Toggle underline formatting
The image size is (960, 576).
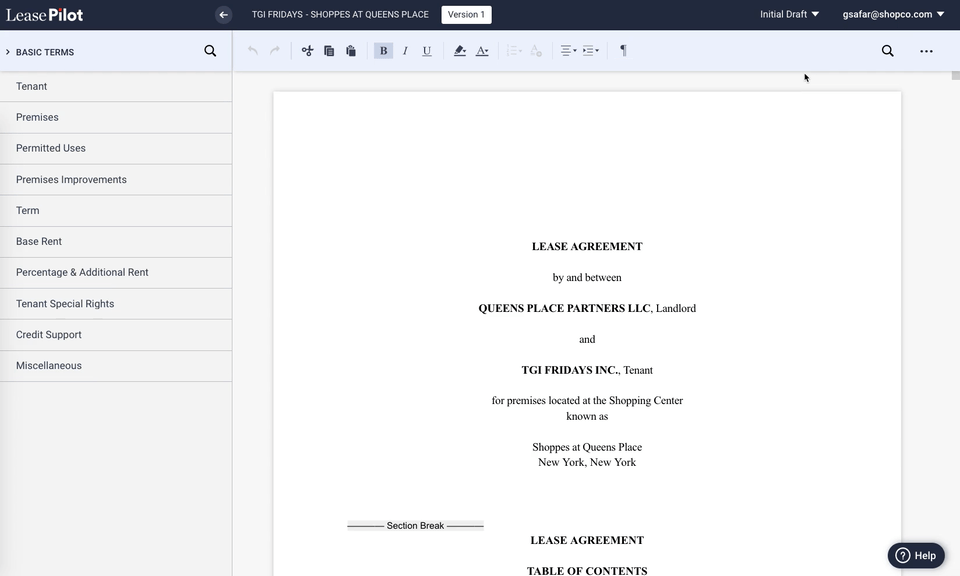point(427,51)
